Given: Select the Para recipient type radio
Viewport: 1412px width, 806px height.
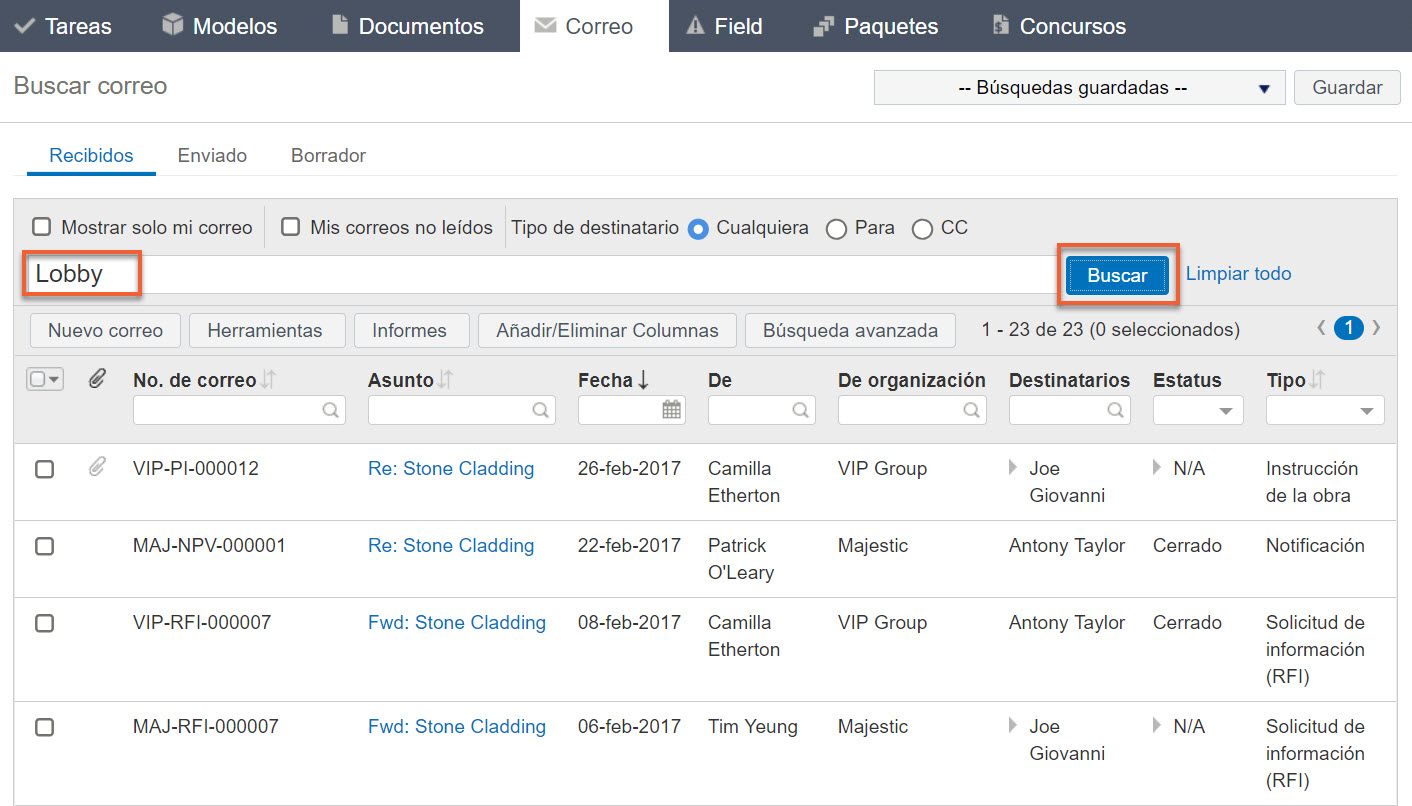Looking at the screenshot, I should [836, 229].
